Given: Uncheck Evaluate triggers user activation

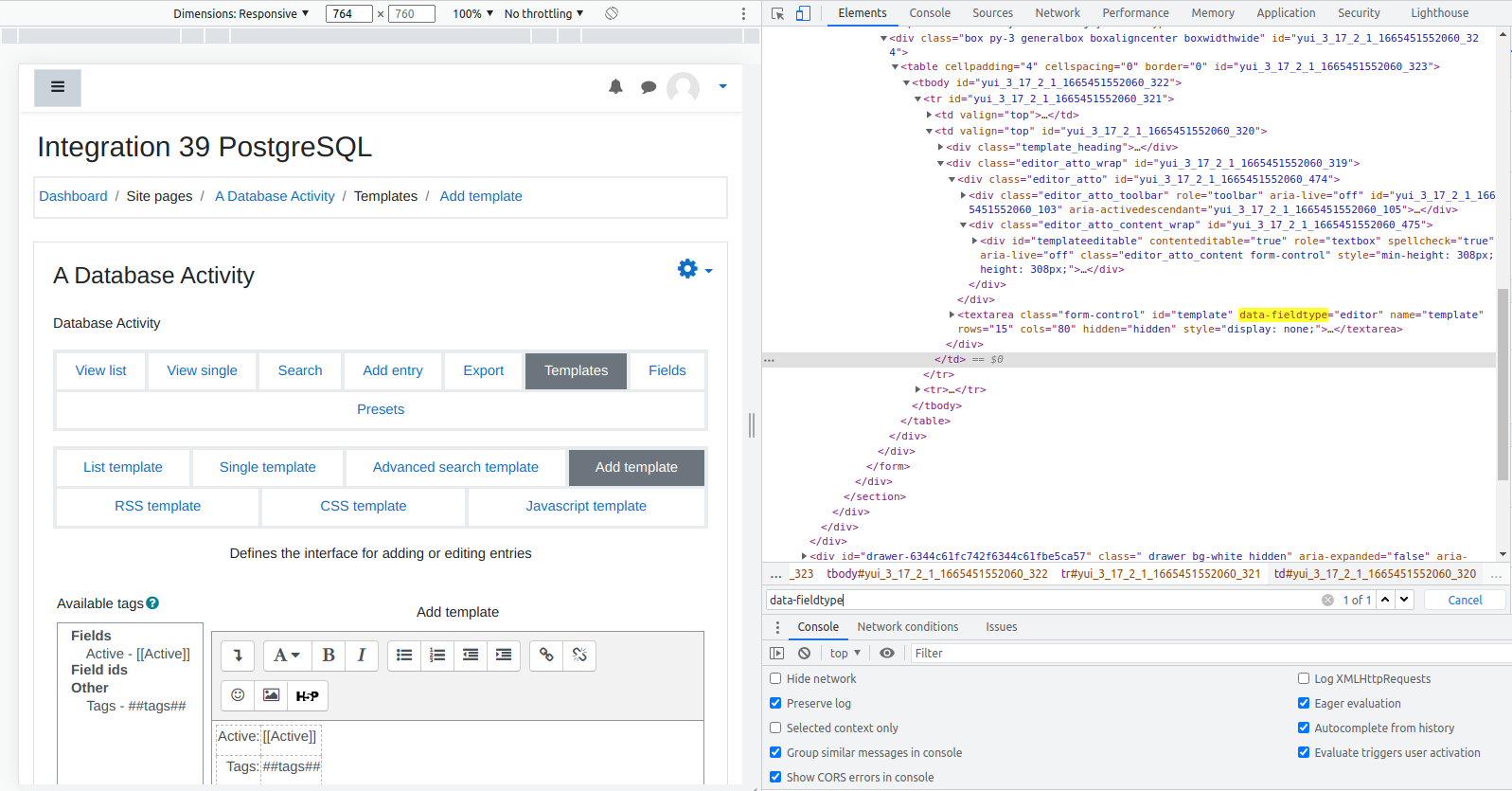Looking at the screenshot, I should (1304, 752).
